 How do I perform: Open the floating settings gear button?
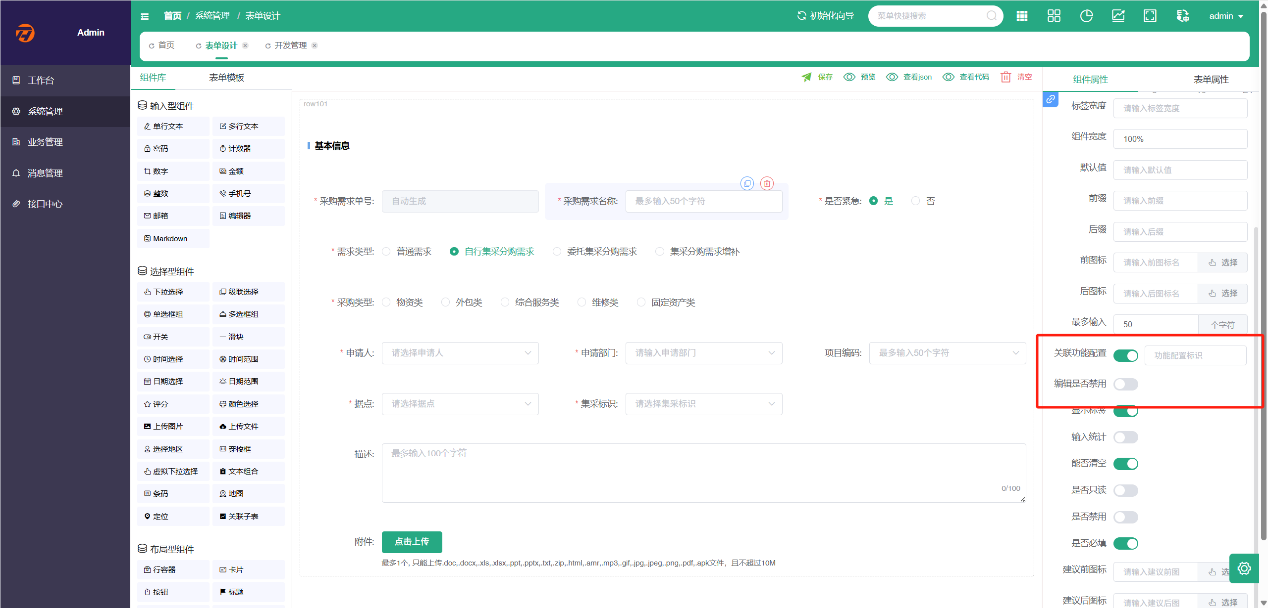1244,568
